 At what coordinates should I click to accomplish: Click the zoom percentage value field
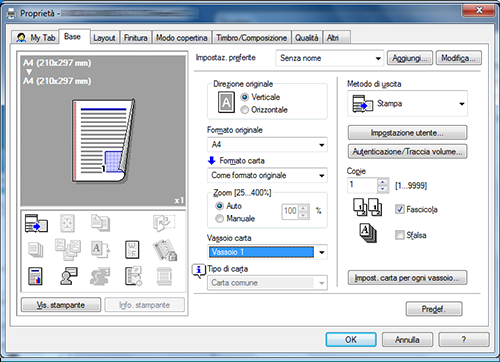coord(291,211)
